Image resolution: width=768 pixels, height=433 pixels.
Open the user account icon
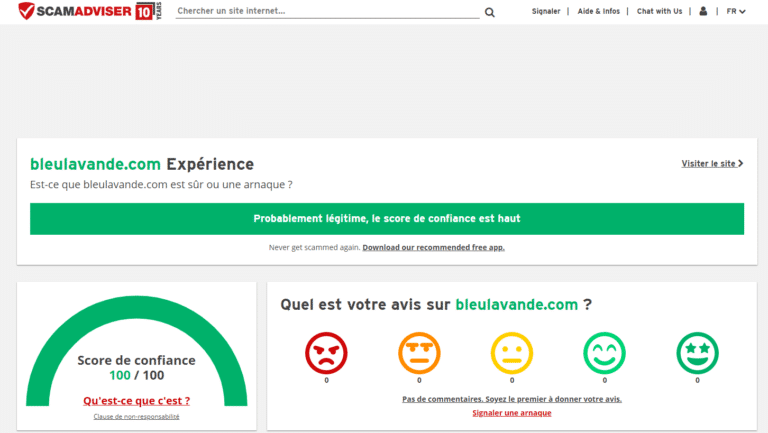[x=703, y=11]
